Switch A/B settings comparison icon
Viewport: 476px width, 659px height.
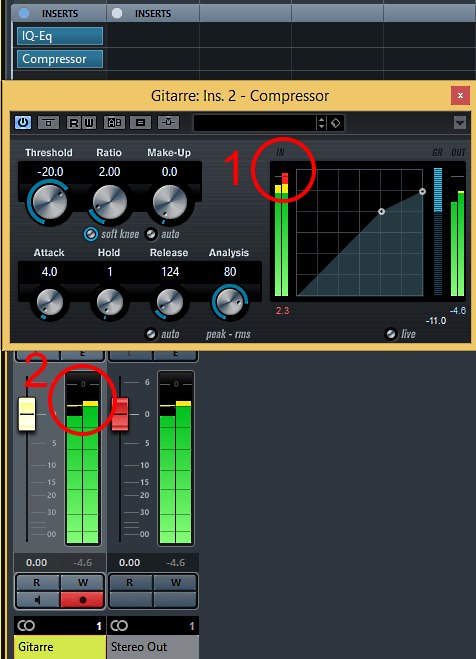click(x=114, y=123)
